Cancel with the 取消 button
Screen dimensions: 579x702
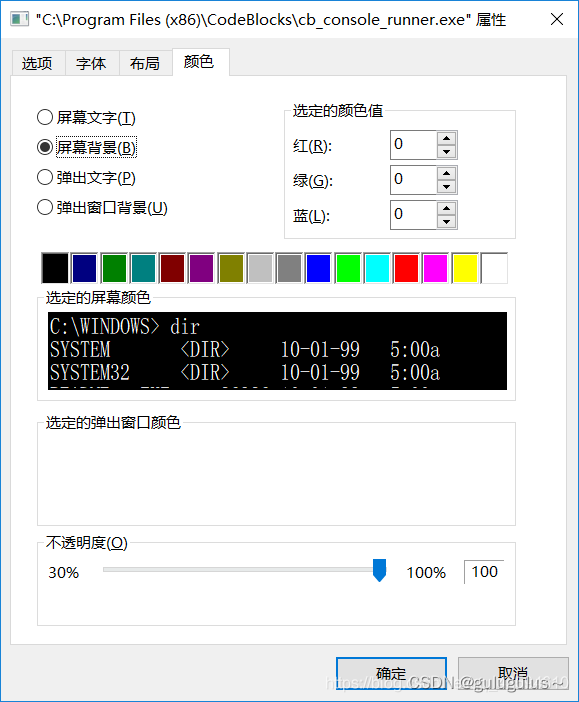(513, 673)
